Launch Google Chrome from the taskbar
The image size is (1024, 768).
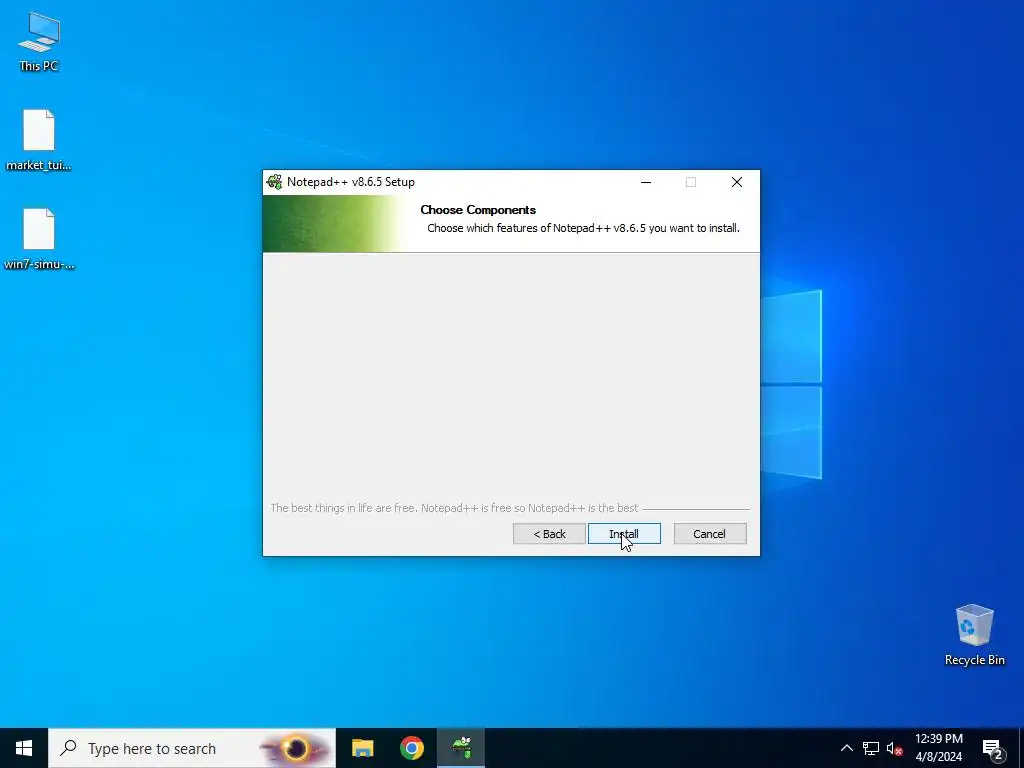[411, 748]
